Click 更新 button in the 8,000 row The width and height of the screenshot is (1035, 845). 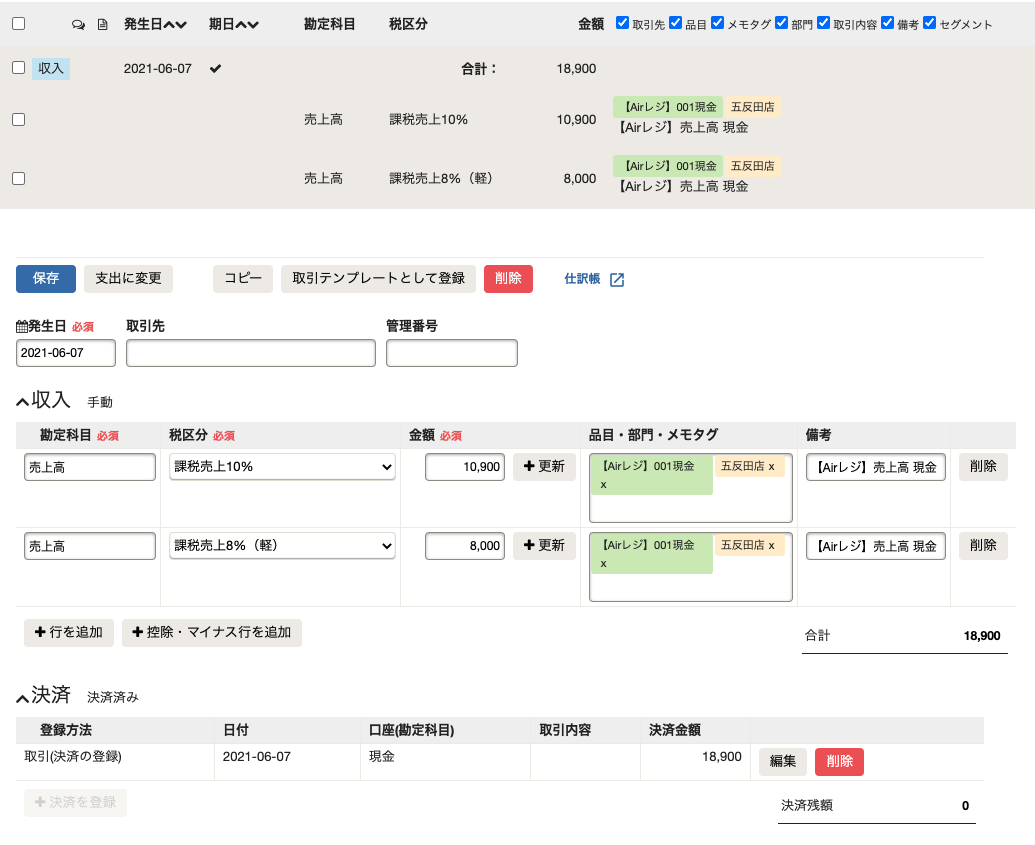pos(545,546)
